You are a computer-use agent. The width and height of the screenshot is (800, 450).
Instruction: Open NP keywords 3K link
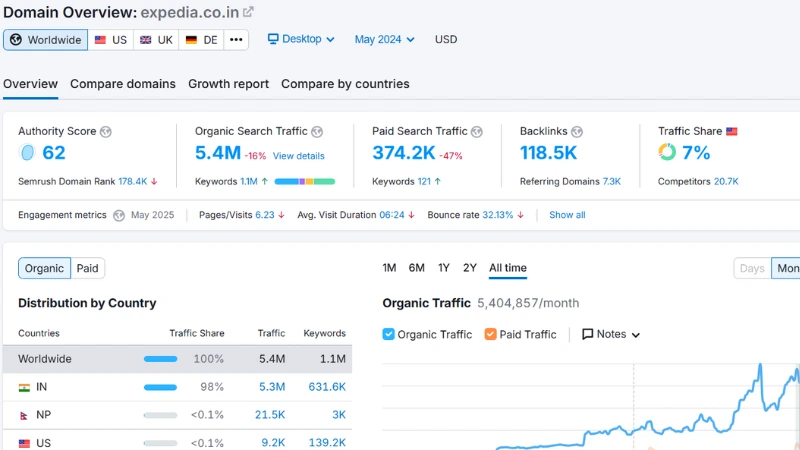click(x=339, y=415)
